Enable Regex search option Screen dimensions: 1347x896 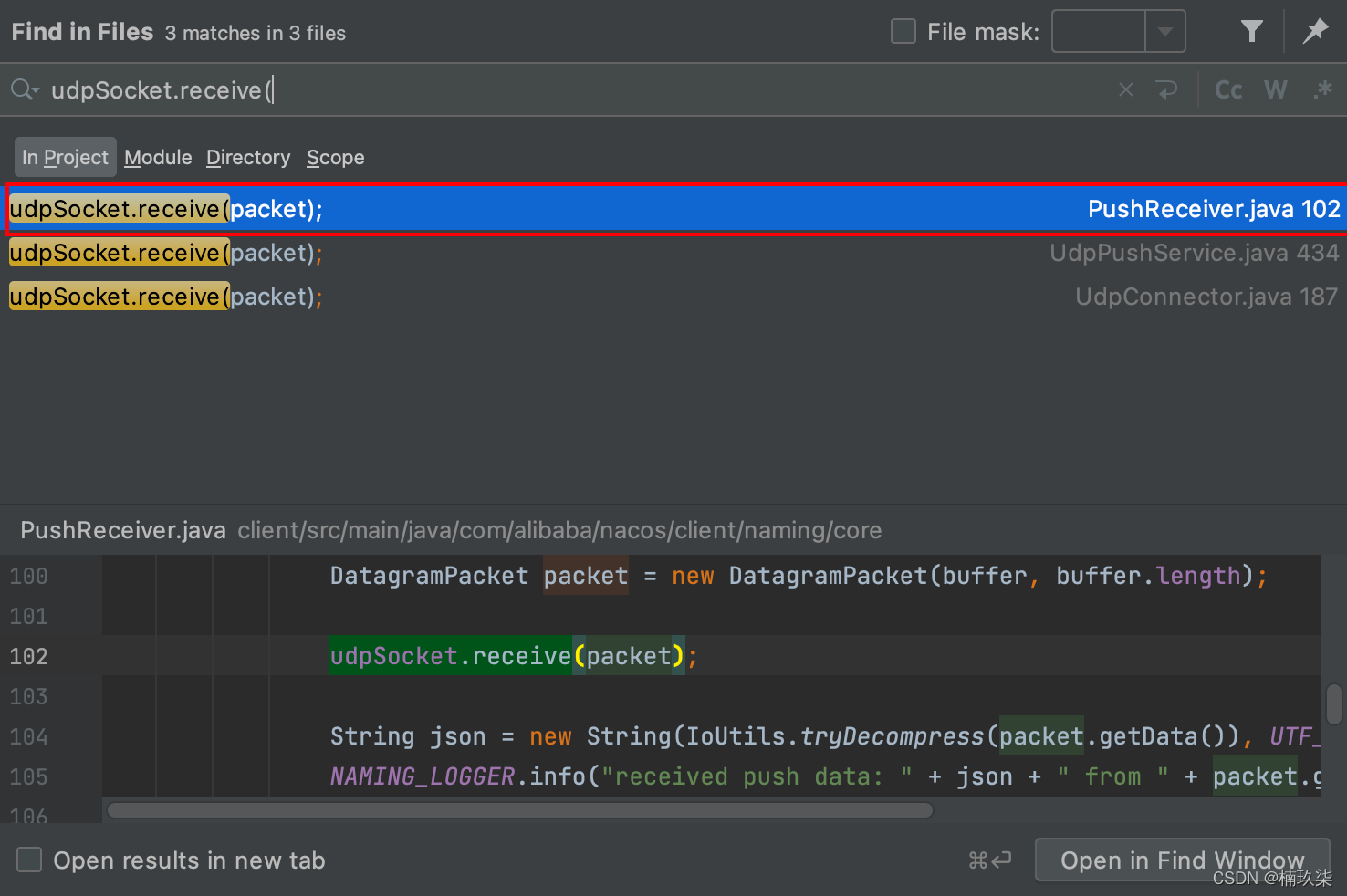(x=1322, y=89)
